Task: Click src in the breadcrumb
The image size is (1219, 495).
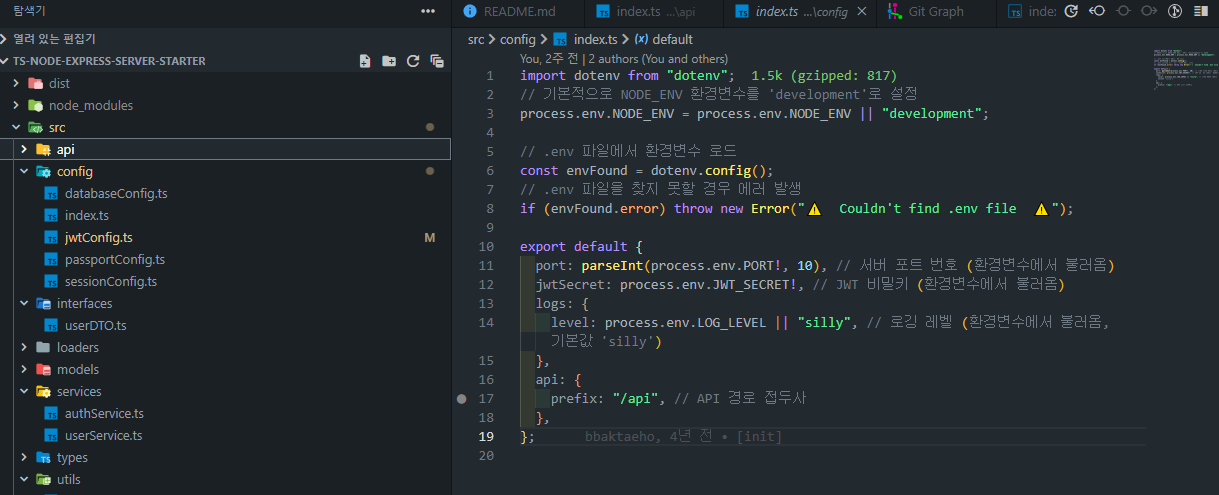Action: 476,39
